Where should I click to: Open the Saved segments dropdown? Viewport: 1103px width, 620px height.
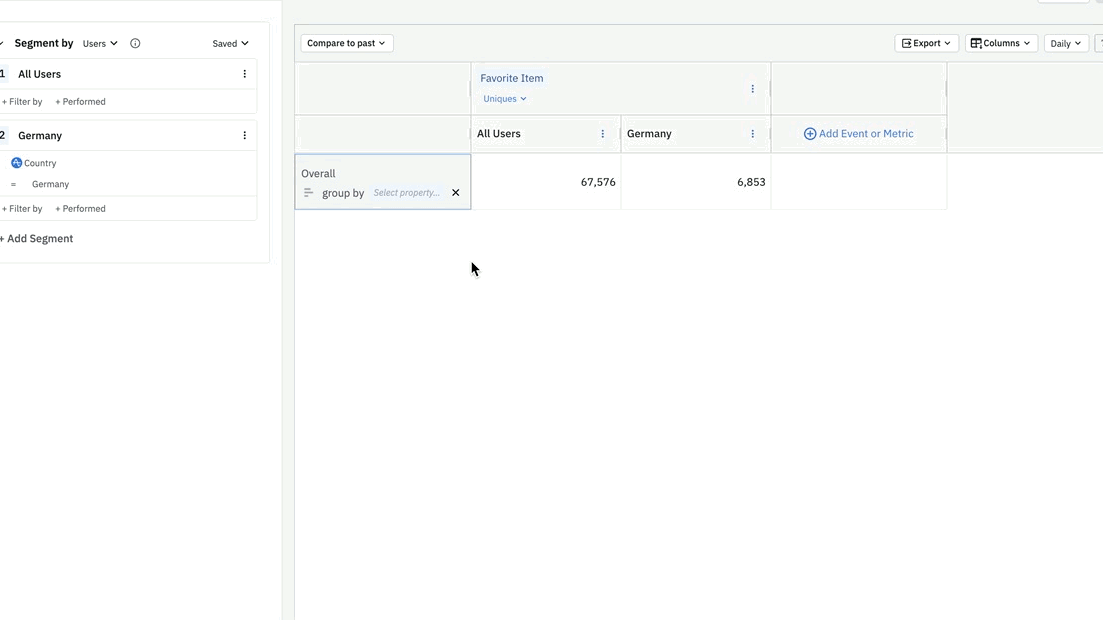pyautogui.click(x=230, y=44)
